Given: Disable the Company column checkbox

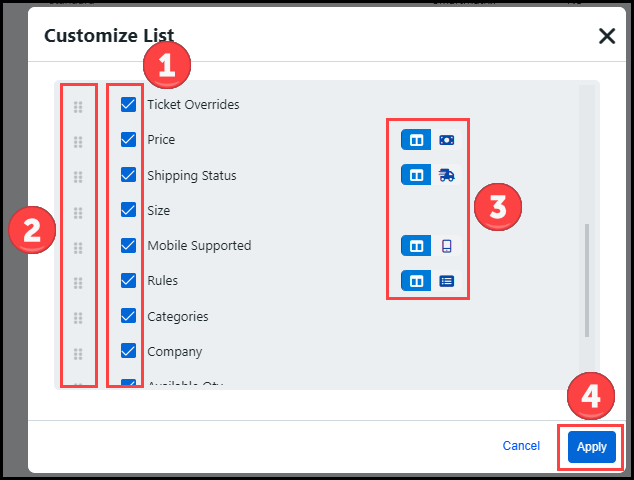Looking at the screenshot, I should (x=128, y=351).
